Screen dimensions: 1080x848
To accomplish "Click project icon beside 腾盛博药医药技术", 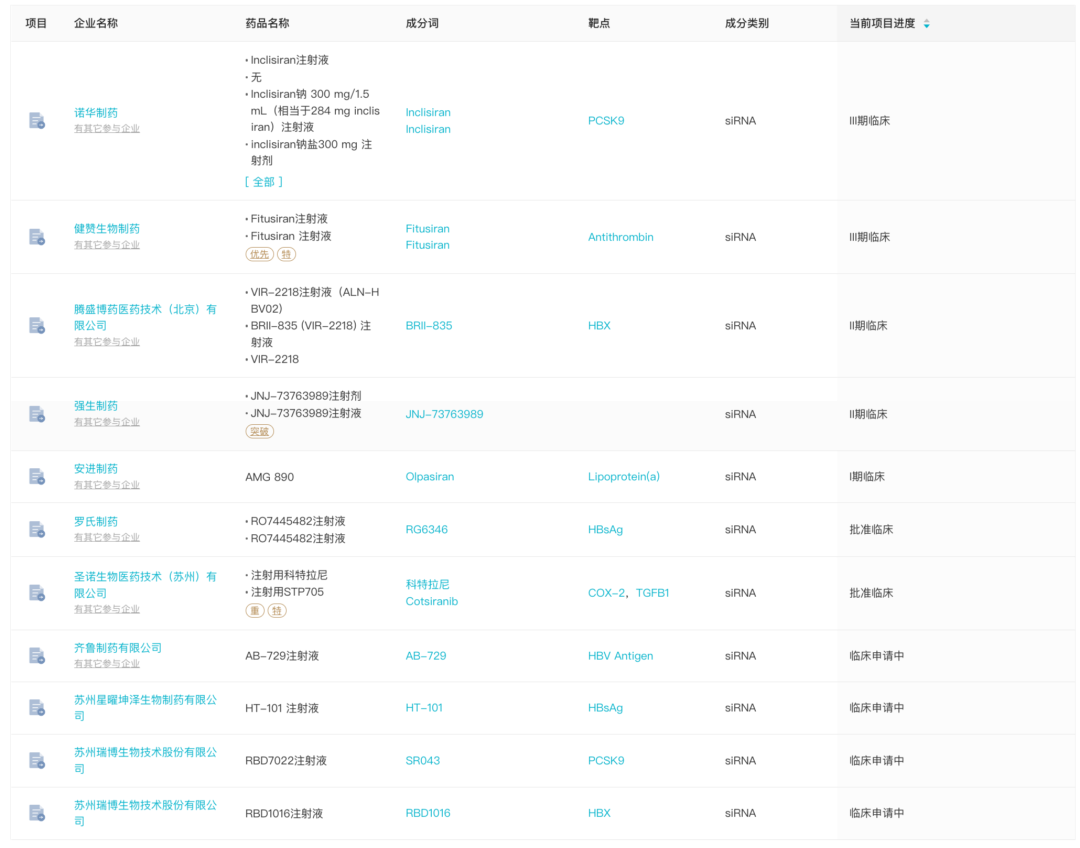I will (x=37, y=325).
